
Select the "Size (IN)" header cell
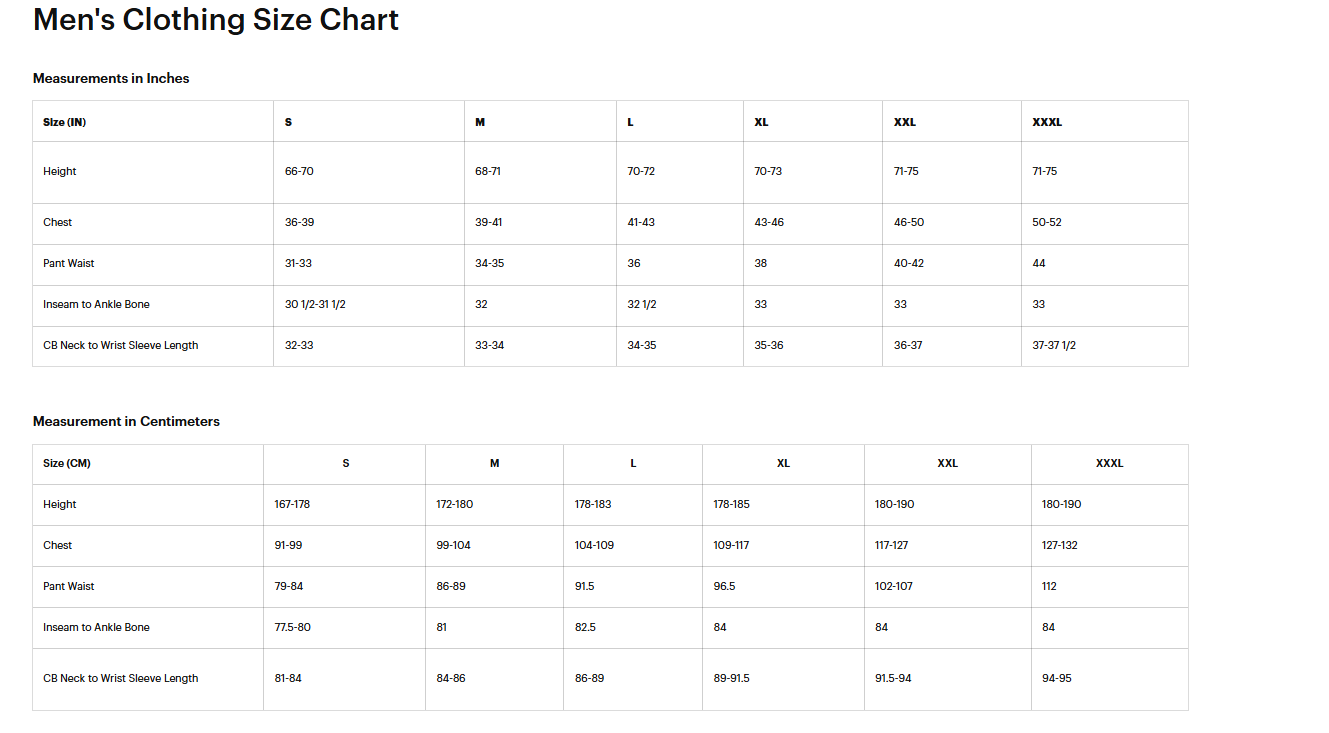[x=65, y=122]
